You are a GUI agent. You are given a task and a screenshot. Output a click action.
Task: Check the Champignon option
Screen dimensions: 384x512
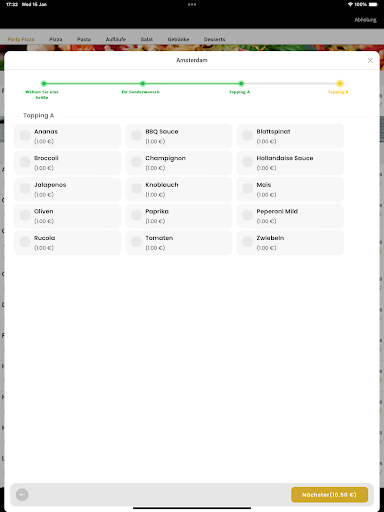[x=136, y=162]
